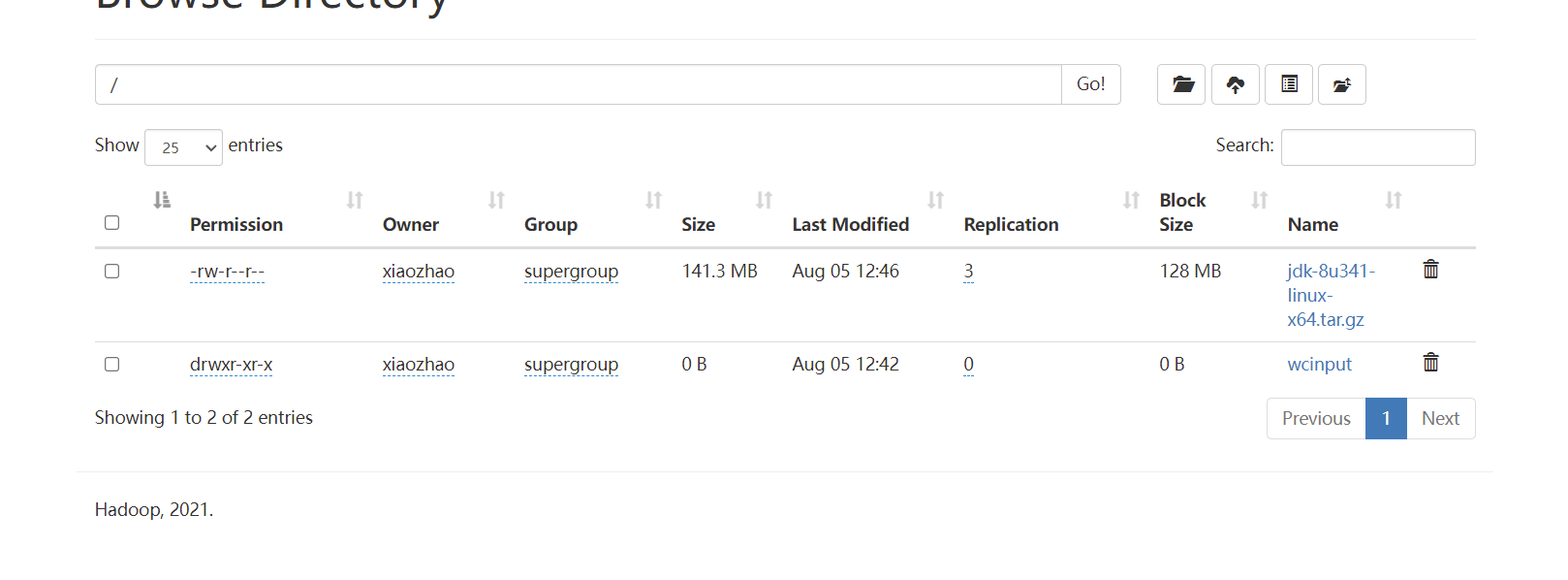Click the Search input field
The width and height of the screenshot is (1568, 580).
pos(1377,147)
